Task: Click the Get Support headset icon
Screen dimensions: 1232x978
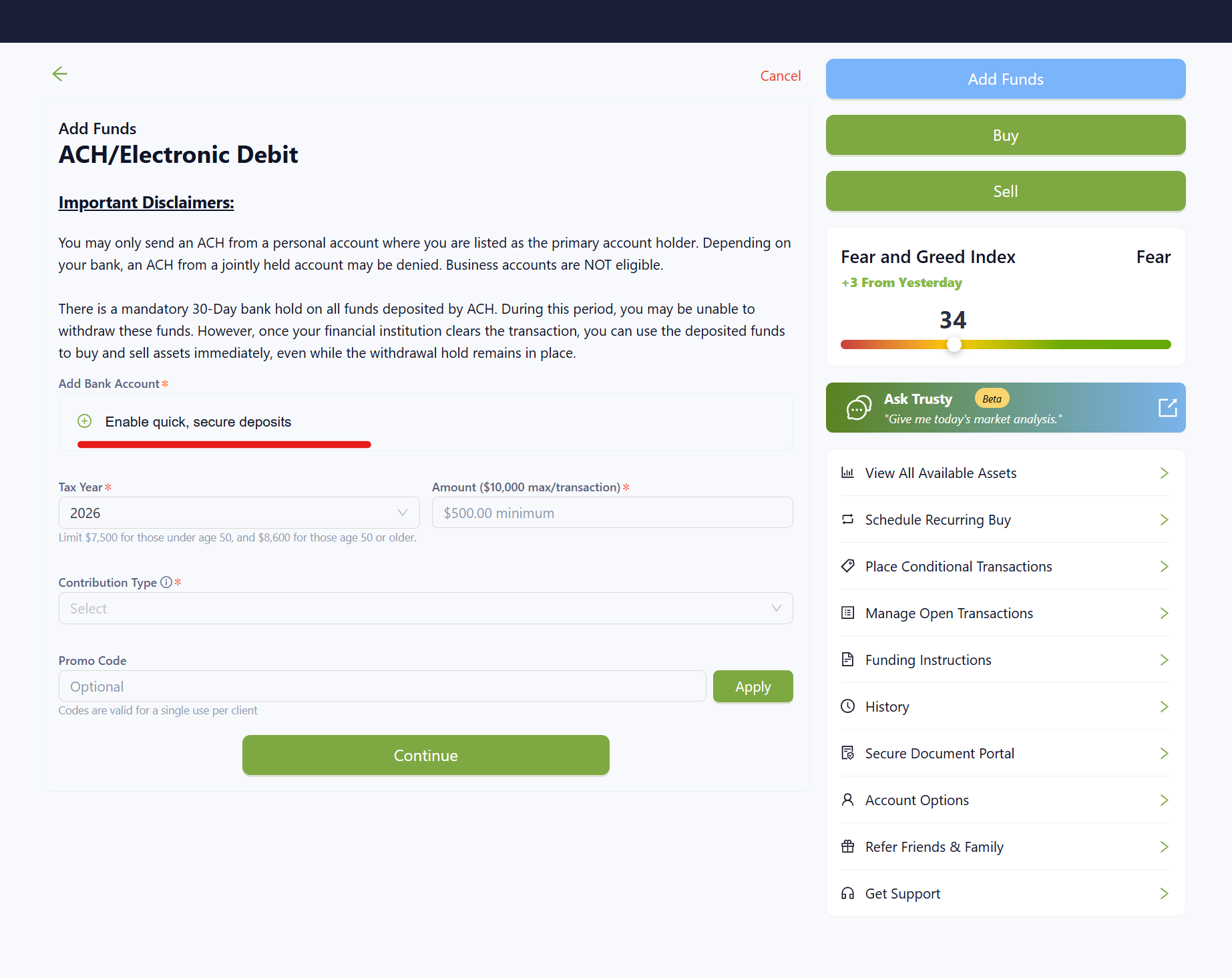Action: (x=848, y=893)
